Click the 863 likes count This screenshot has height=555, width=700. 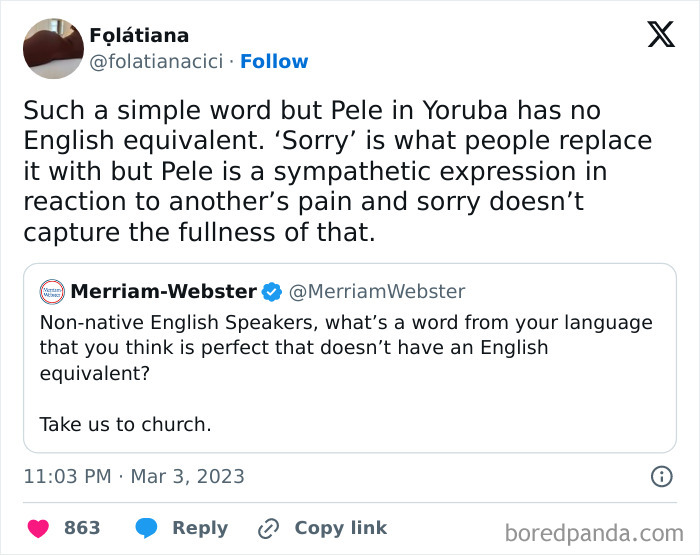click(x=82, y=528)
